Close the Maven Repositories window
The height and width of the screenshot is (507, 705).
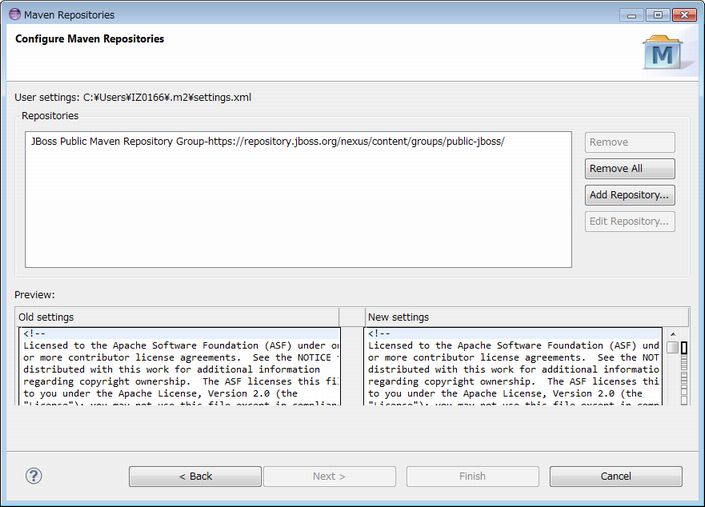(x=684, y=15)
